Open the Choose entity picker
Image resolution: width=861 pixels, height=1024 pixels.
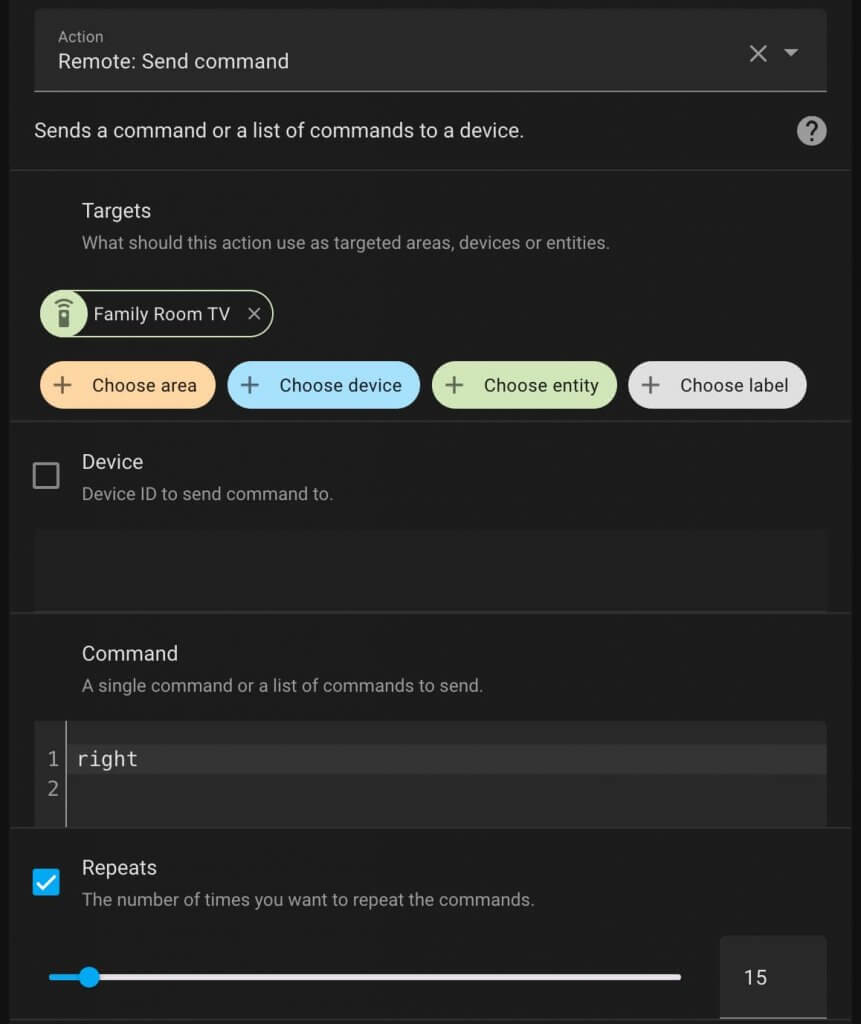click(524, 384)
